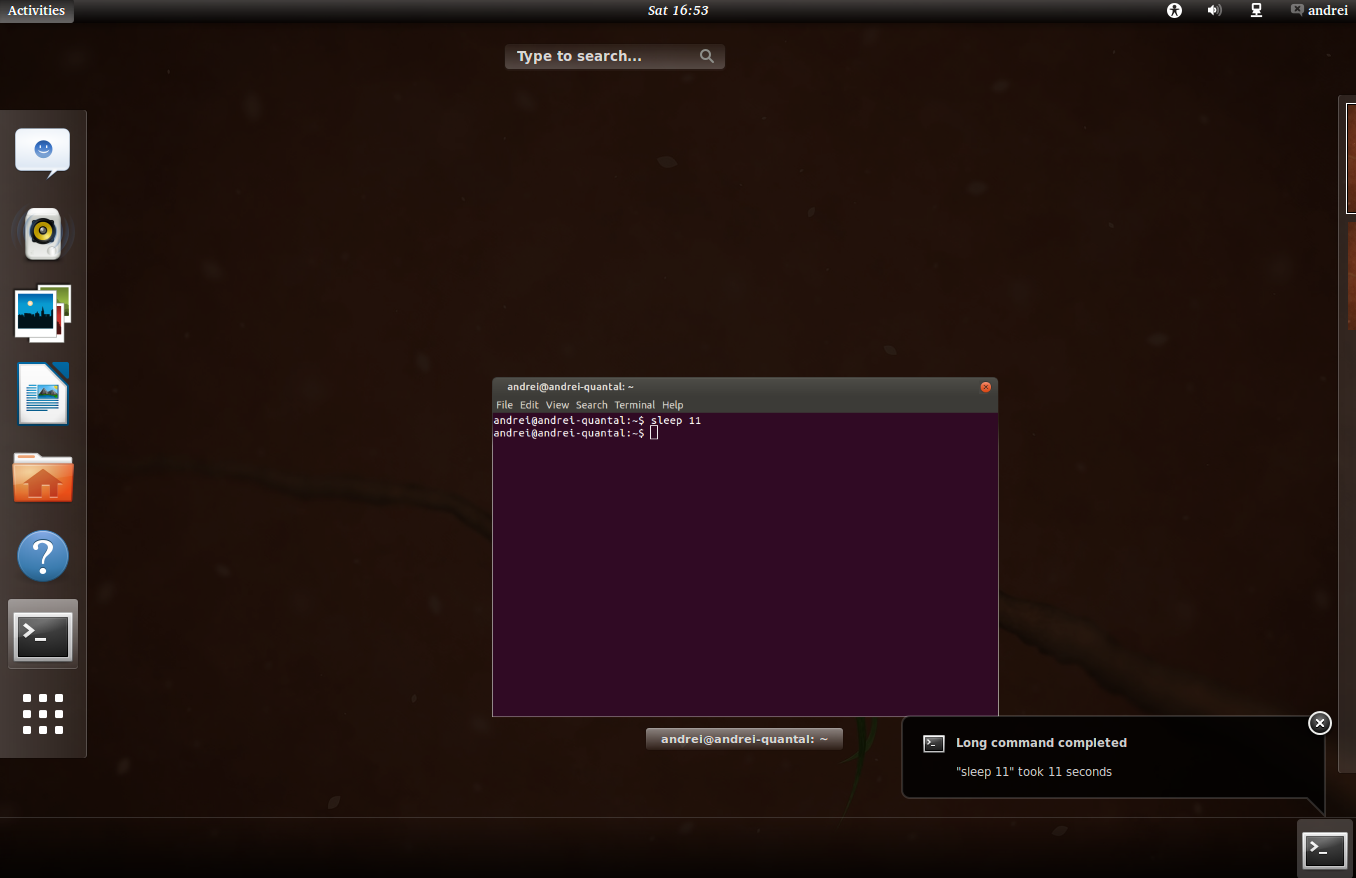Viewport: 1356px width, 878px height.
Task: Dismiss the Long command completed notification
Action: click(x=1319, y=722)
